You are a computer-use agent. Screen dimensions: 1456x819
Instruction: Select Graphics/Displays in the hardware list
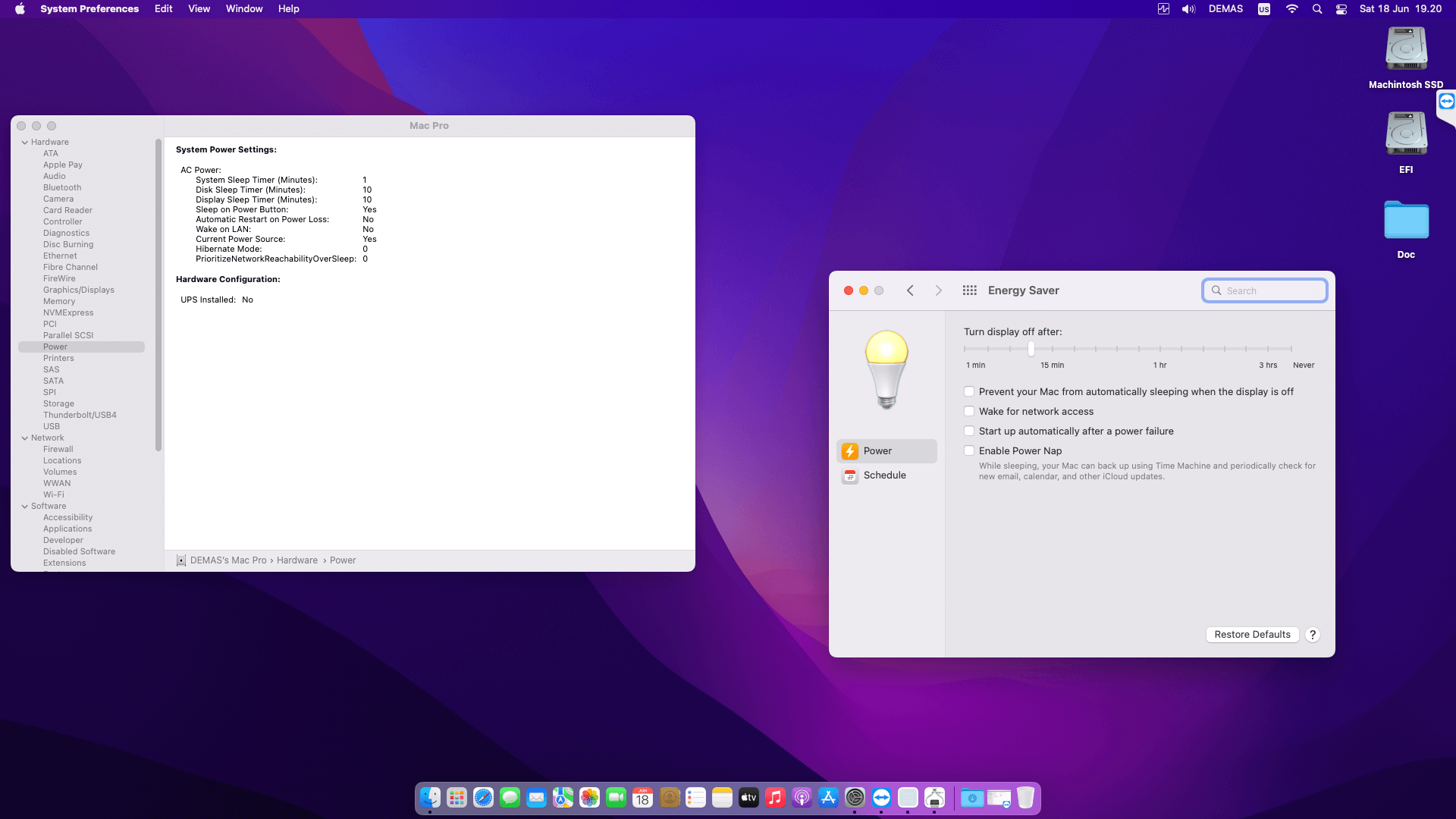coord(79,290)
